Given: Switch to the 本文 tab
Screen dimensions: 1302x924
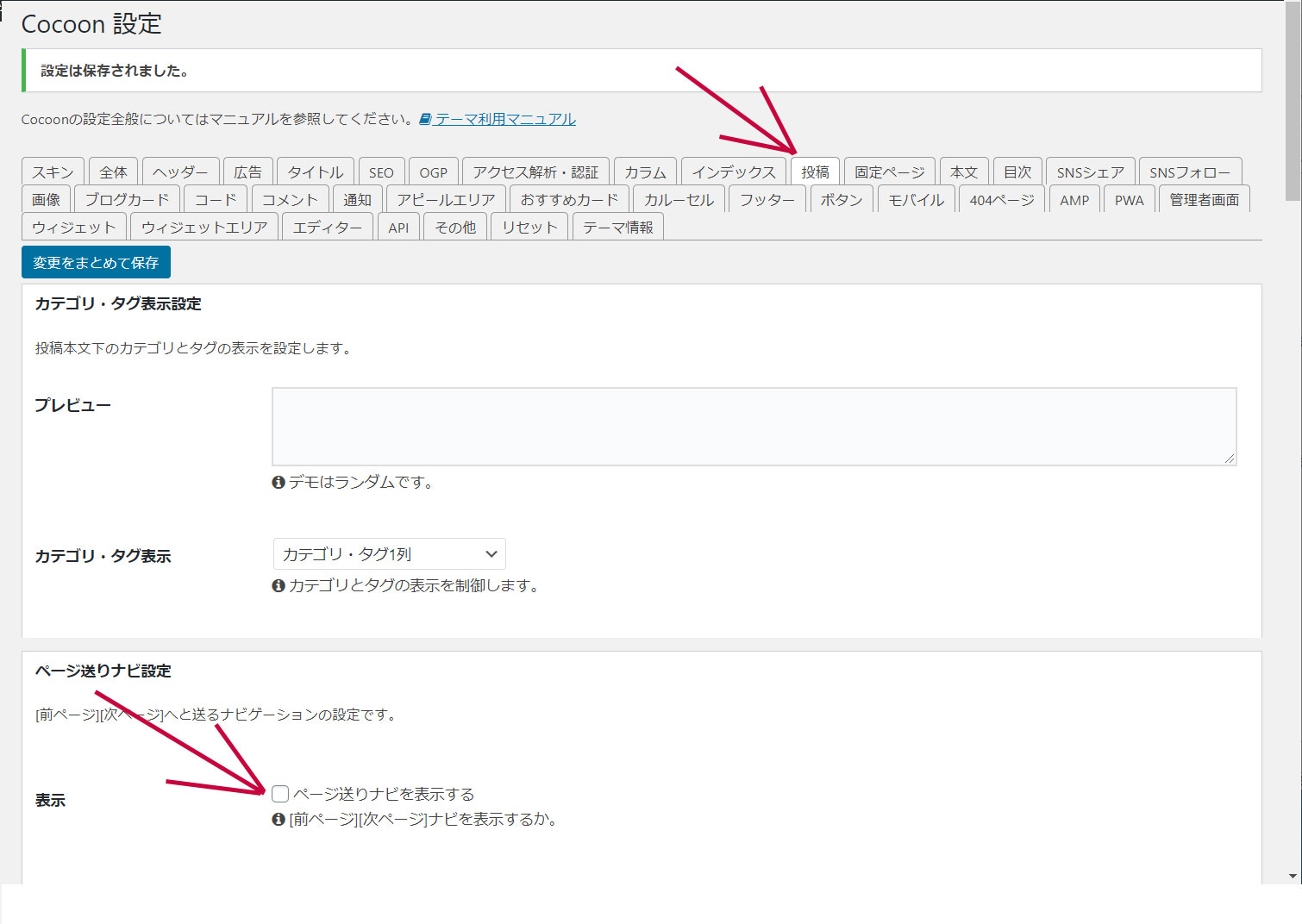Looking at the screenshot, I should click(963, 172).
